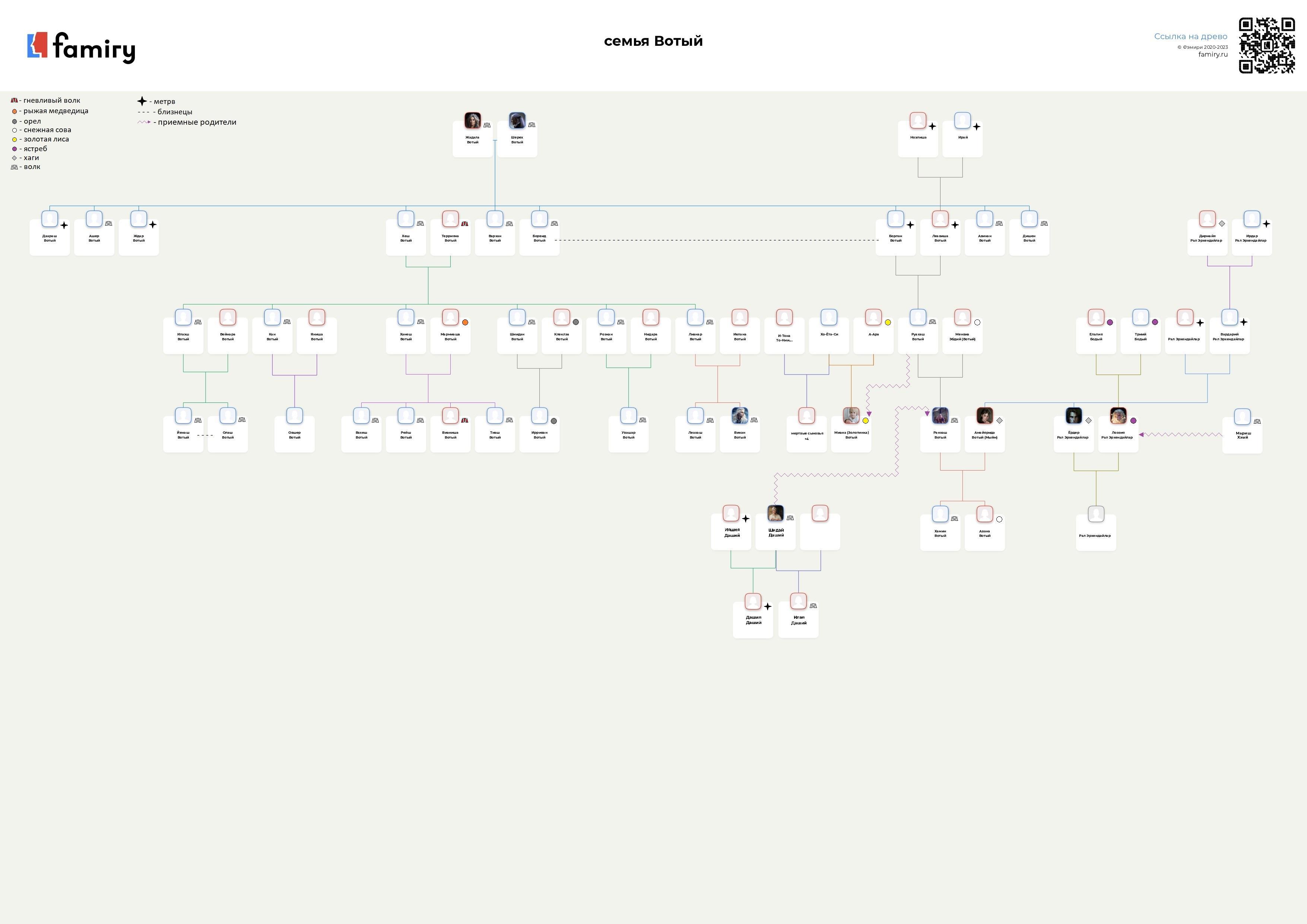
Task: Click the famiry.ru website link
Action: 1212,55
